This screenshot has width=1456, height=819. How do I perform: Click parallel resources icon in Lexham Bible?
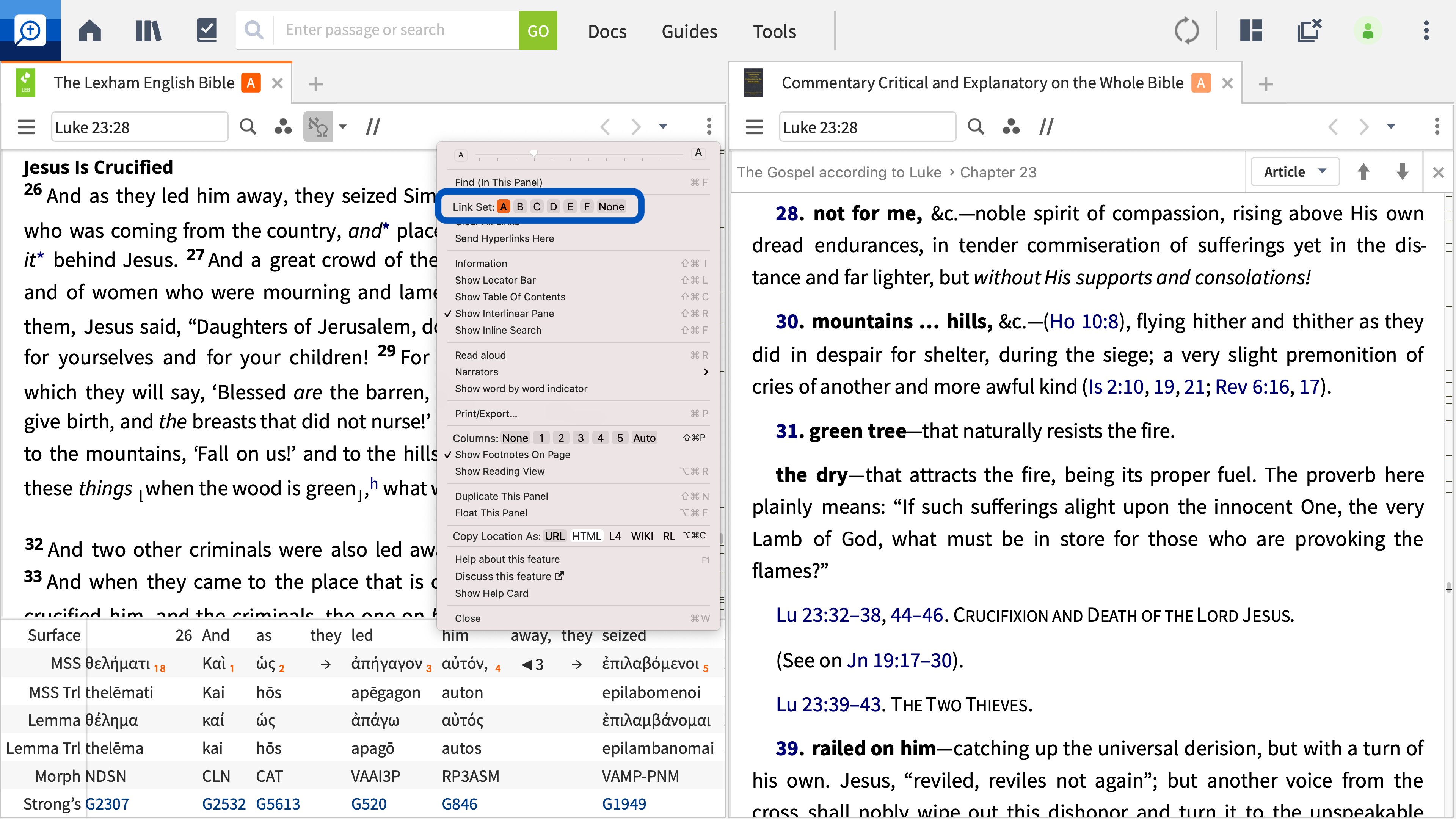(x=373, y=127)
